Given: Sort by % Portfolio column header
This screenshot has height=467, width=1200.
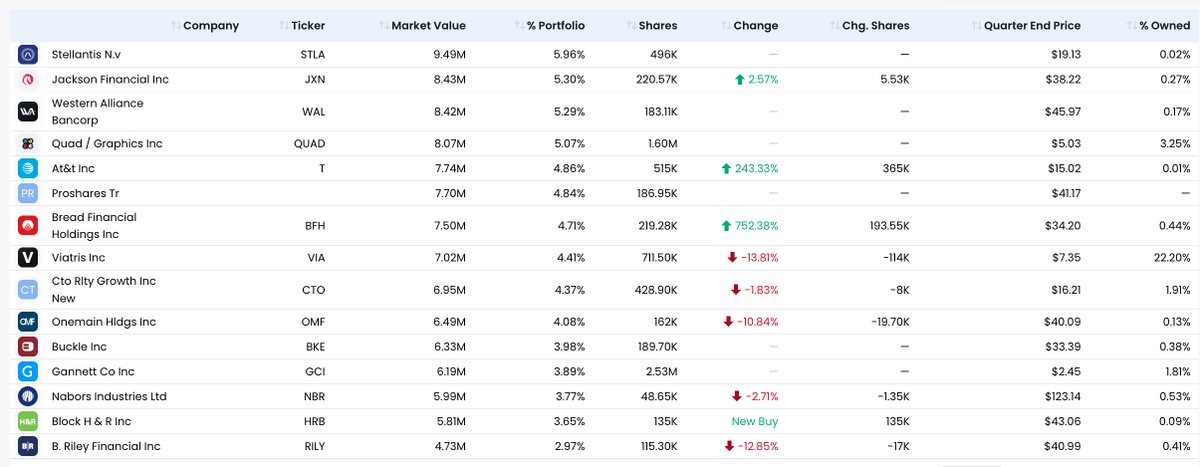Looking at the screenshot, I should tap(549, 25).
